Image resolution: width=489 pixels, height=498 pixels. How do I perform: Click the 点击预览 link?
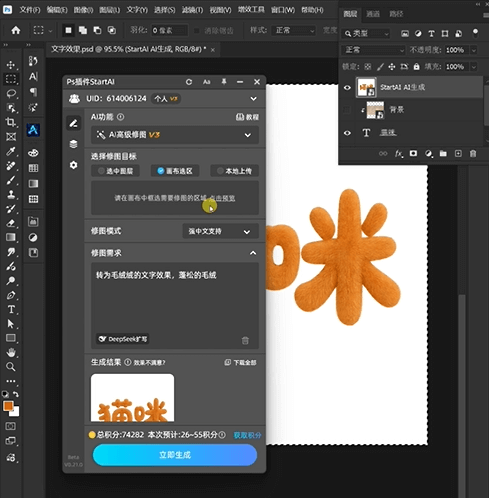[222, 198]
